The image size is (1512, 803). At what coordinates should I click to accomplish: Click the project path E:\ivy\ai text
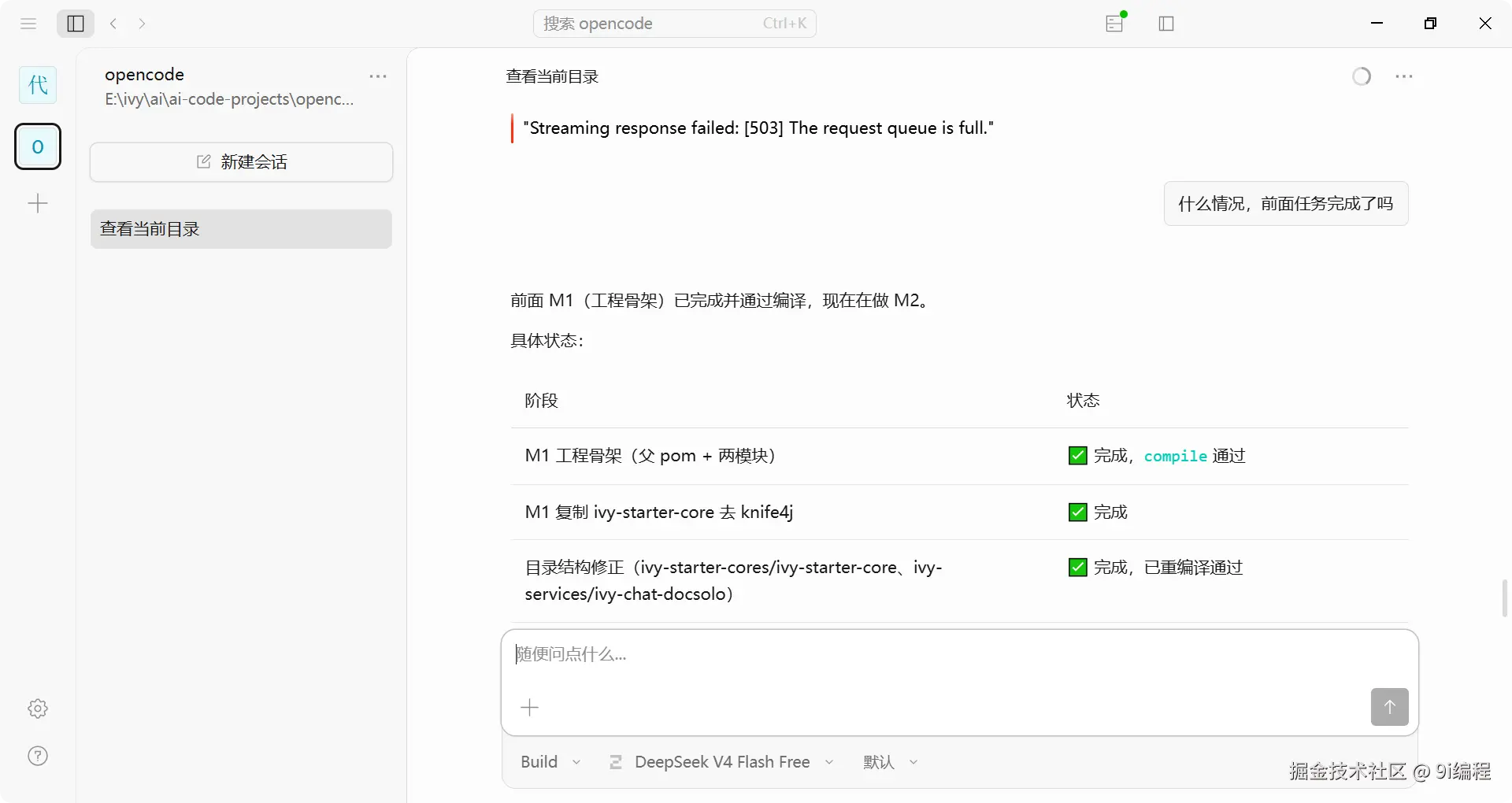(229, 99)
